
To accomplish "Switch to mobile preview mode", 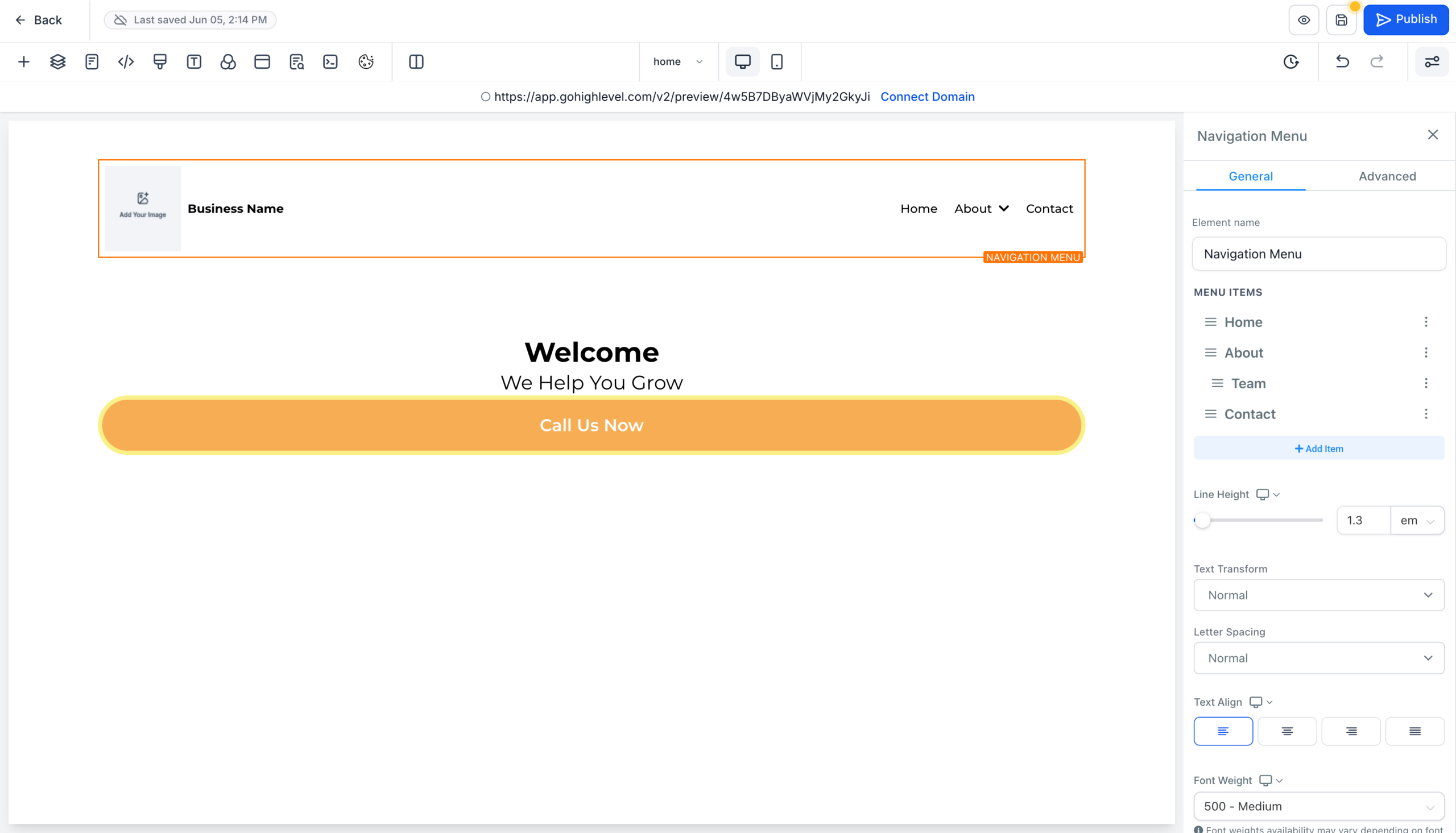I will 777,61.
